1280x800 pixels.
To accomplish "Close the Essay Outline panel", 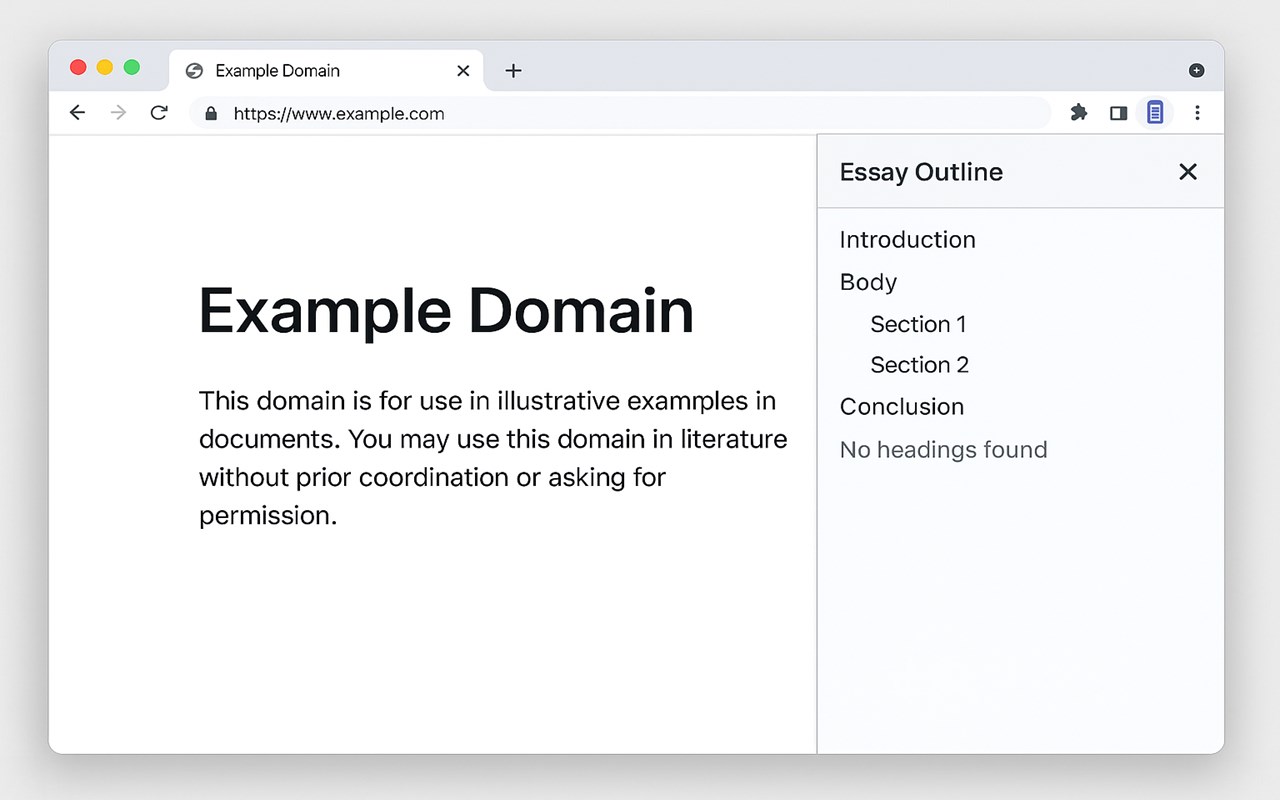I will [1188, 172].
